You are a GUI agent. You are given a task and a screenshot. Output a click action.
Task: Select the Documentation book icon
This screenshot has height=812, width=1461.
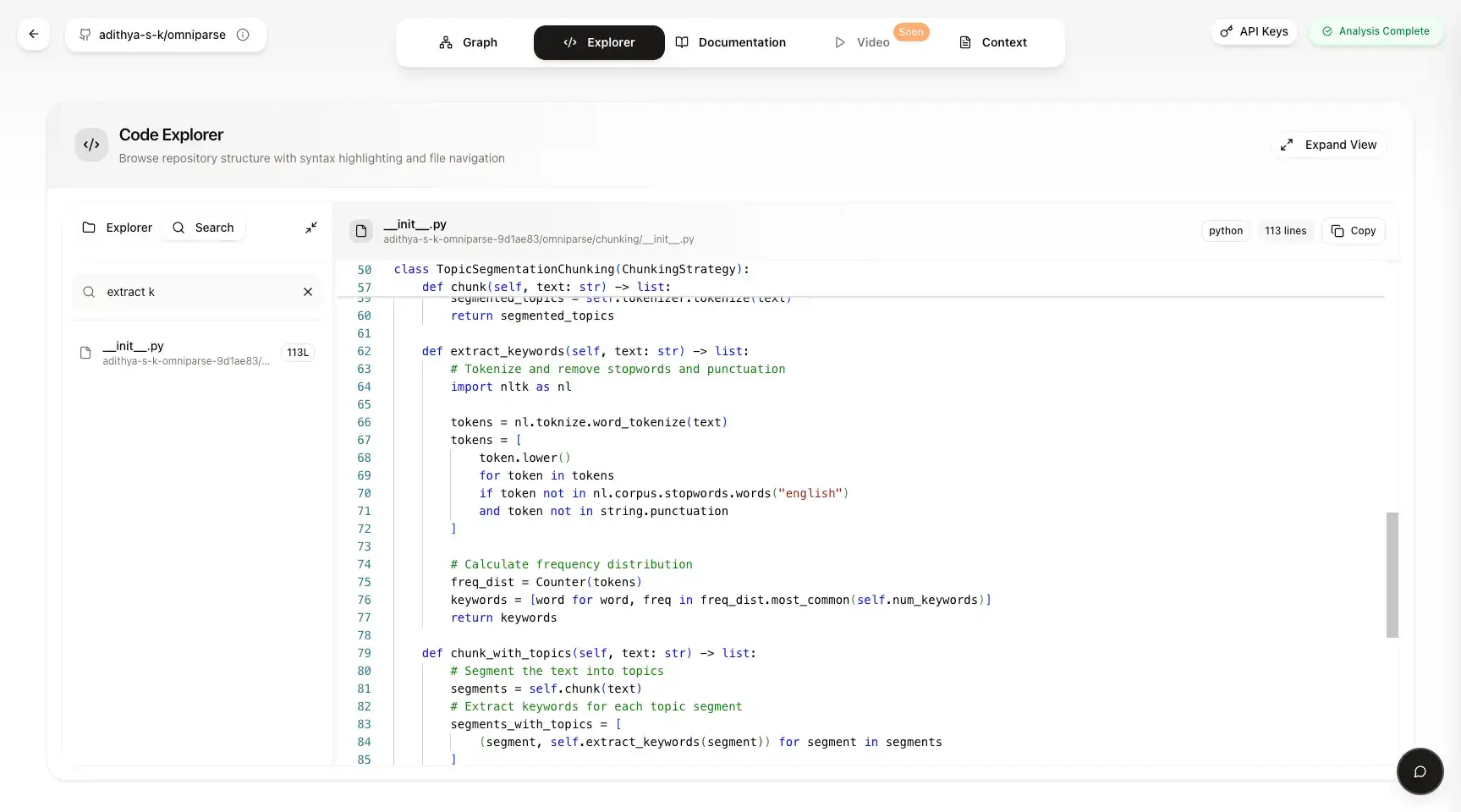(684, 42)
